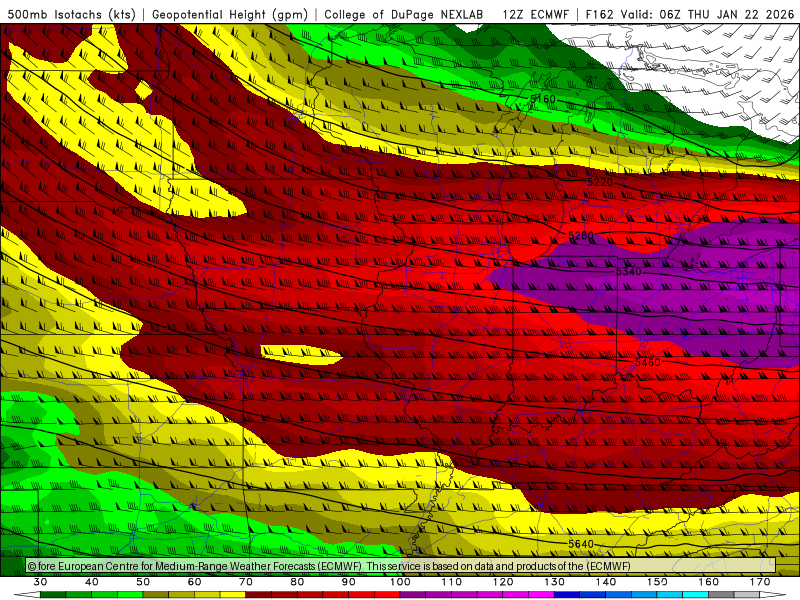Click the 120 knot value on the color scale
This screenshot has width=800, height=600.
pos(503,582)
